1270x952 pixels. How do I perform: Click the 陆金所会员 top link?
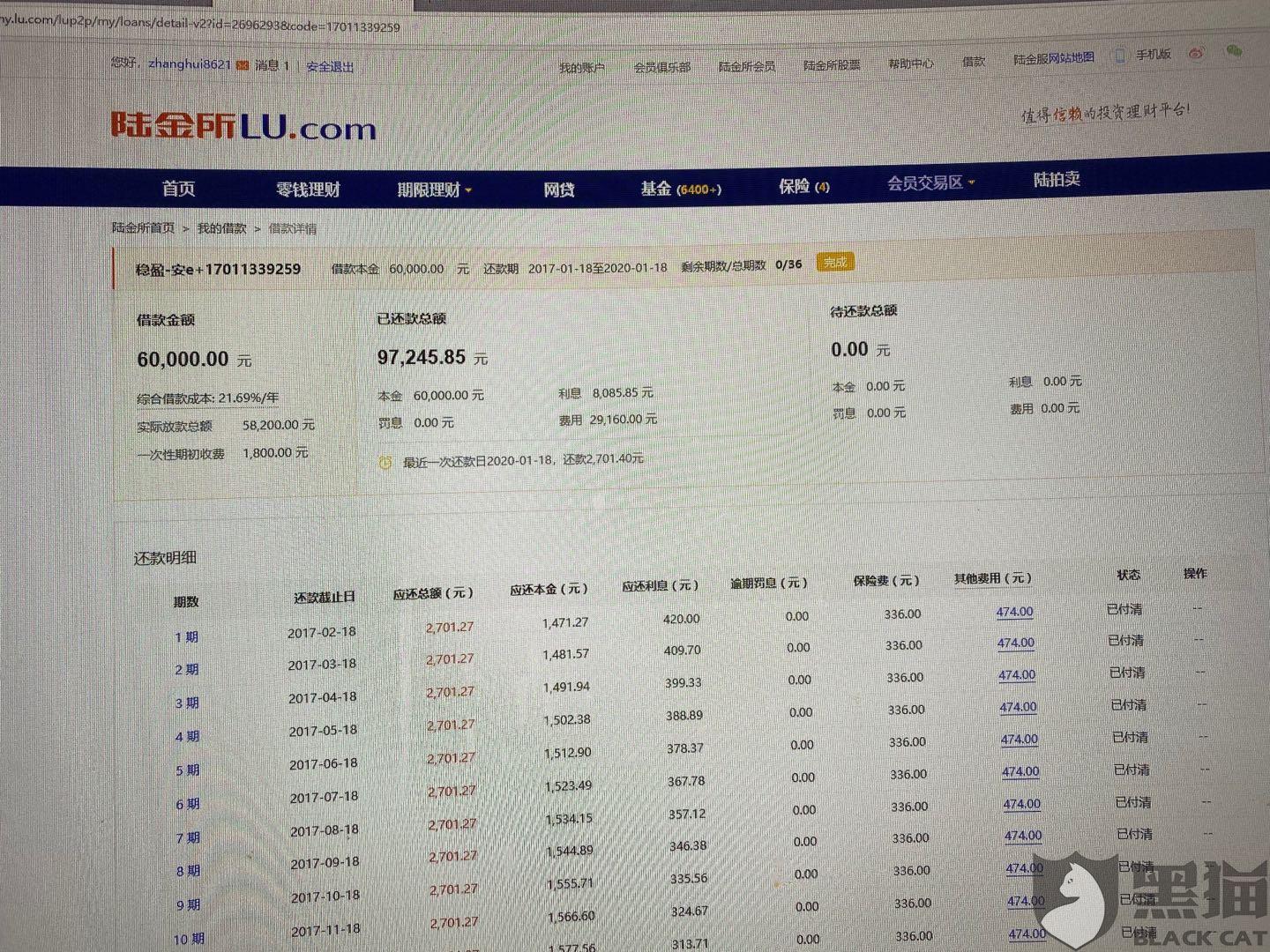(746, 66)
